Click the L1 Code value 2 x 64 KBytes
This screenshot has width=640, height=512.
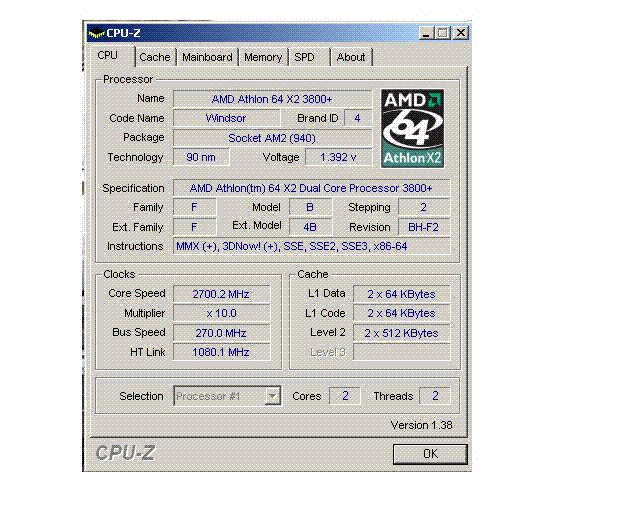[x=402, y=313]
